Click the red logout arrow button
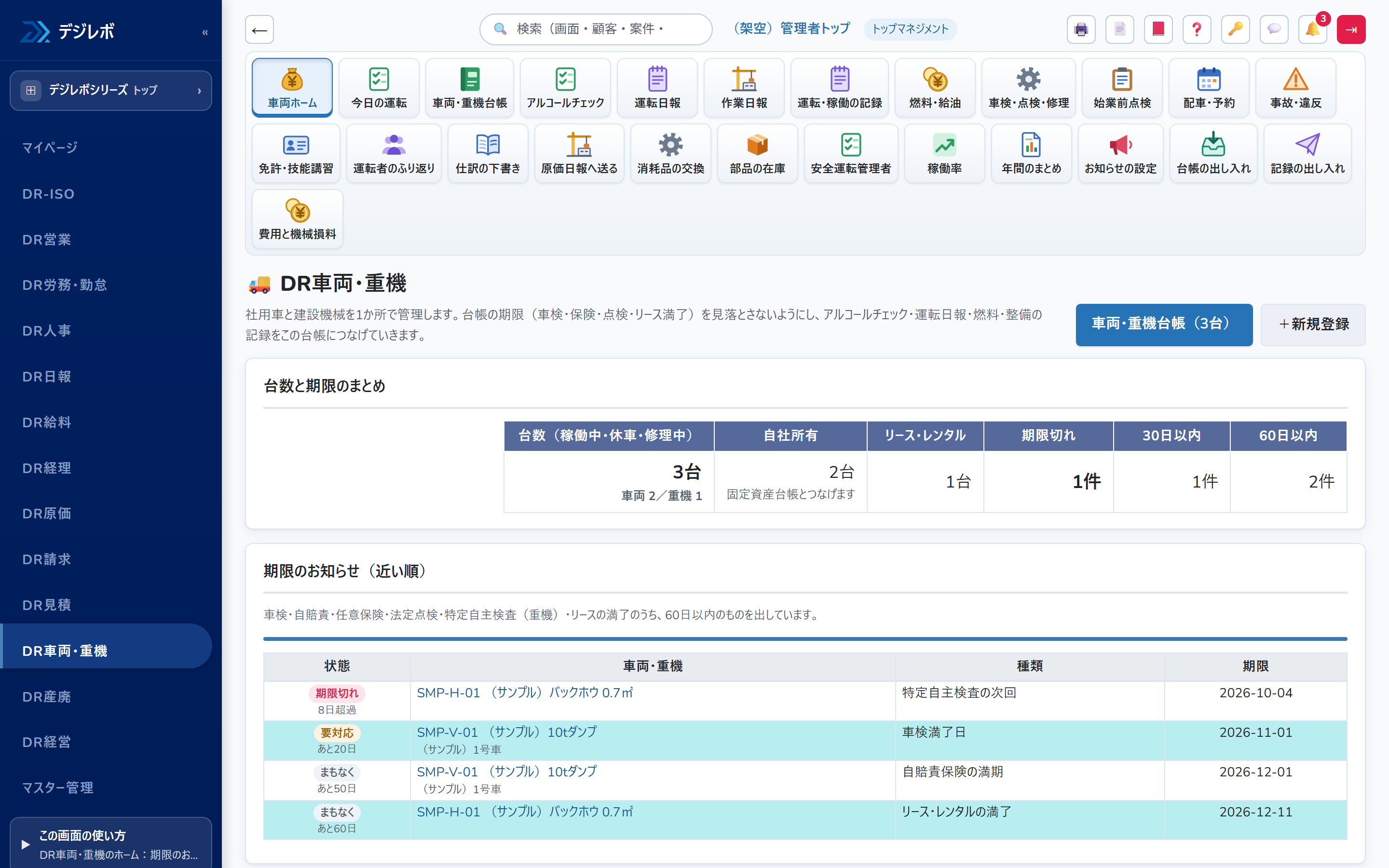The height and width of the screenshot is (868, 1389). coord(1351,29)
